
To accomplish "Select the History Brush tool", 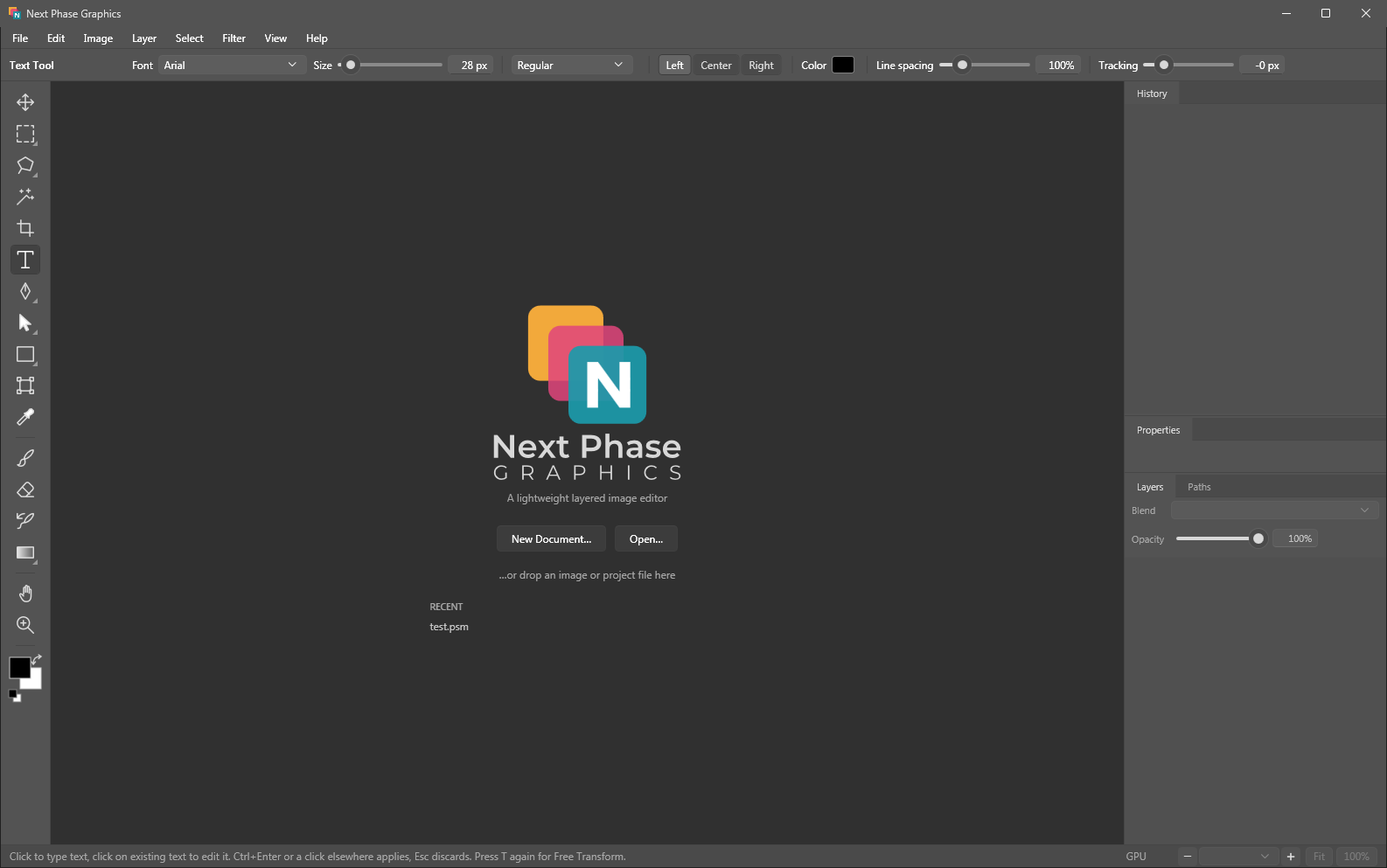I will pyautogui.click(x=25, y=521).
